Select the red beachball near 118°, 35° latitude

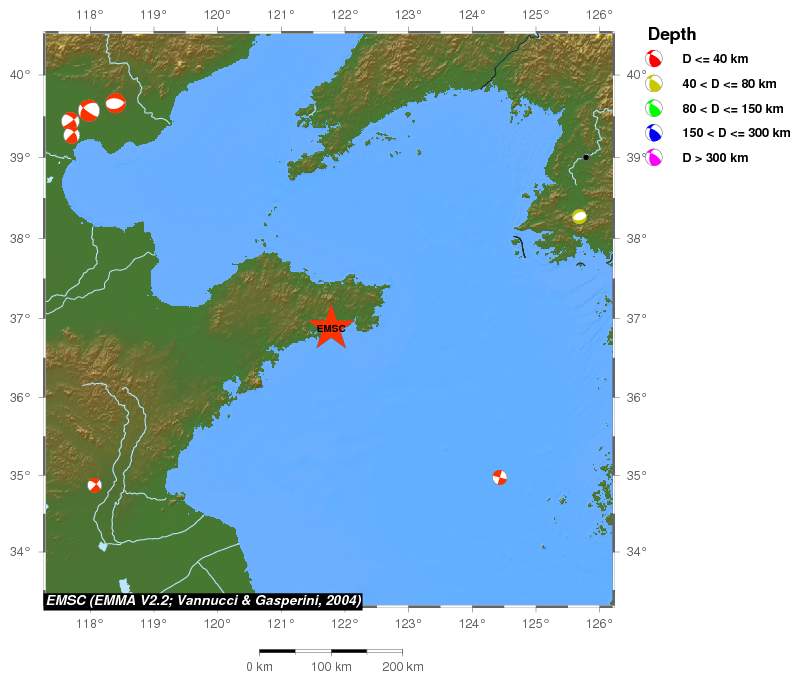(94, 485)
